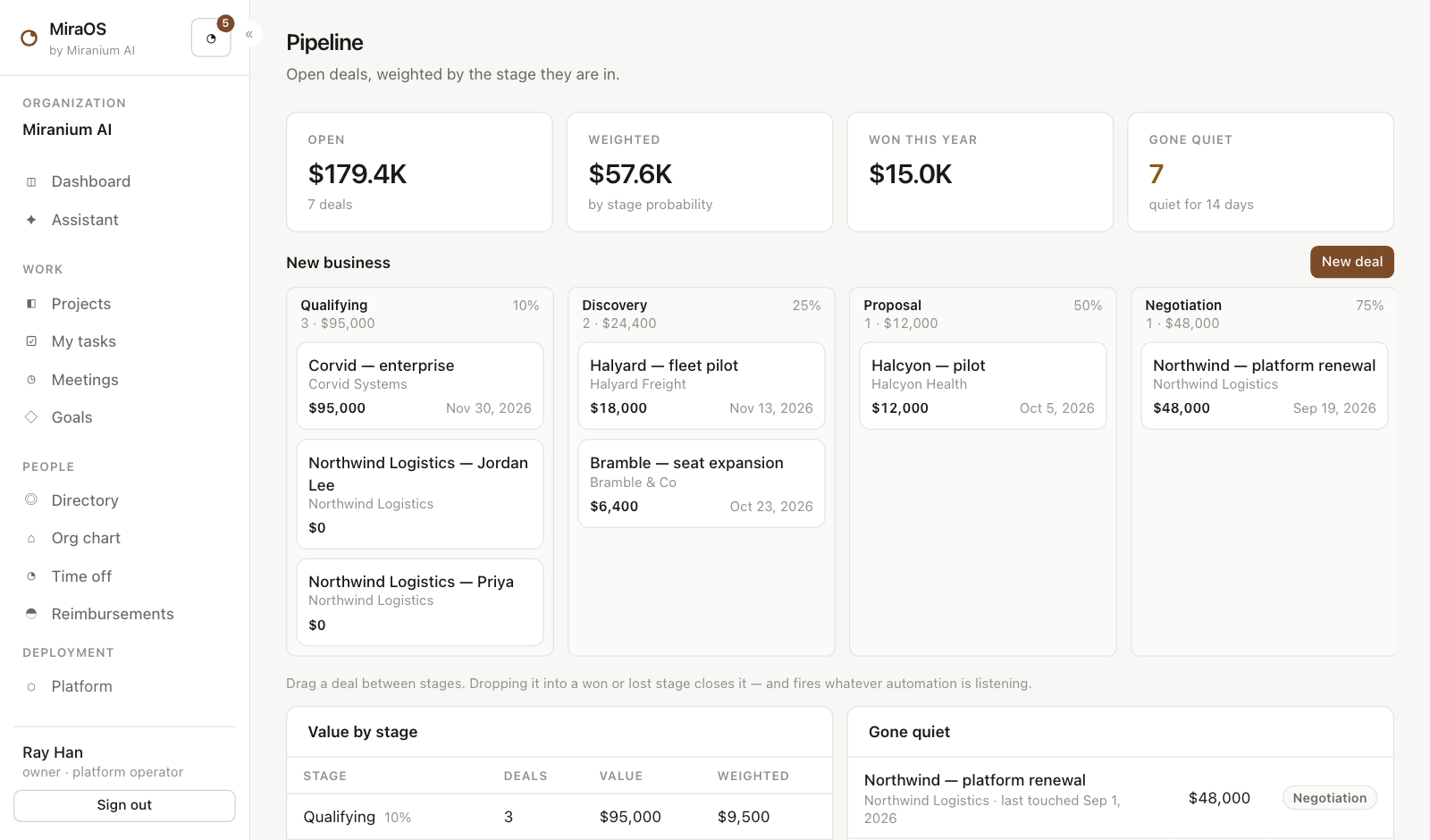Image resolution: width=1430 pixels, height=840 pixels.
Task: Click the $9,500 weighted value cell
Action: [x=744, y=817]
